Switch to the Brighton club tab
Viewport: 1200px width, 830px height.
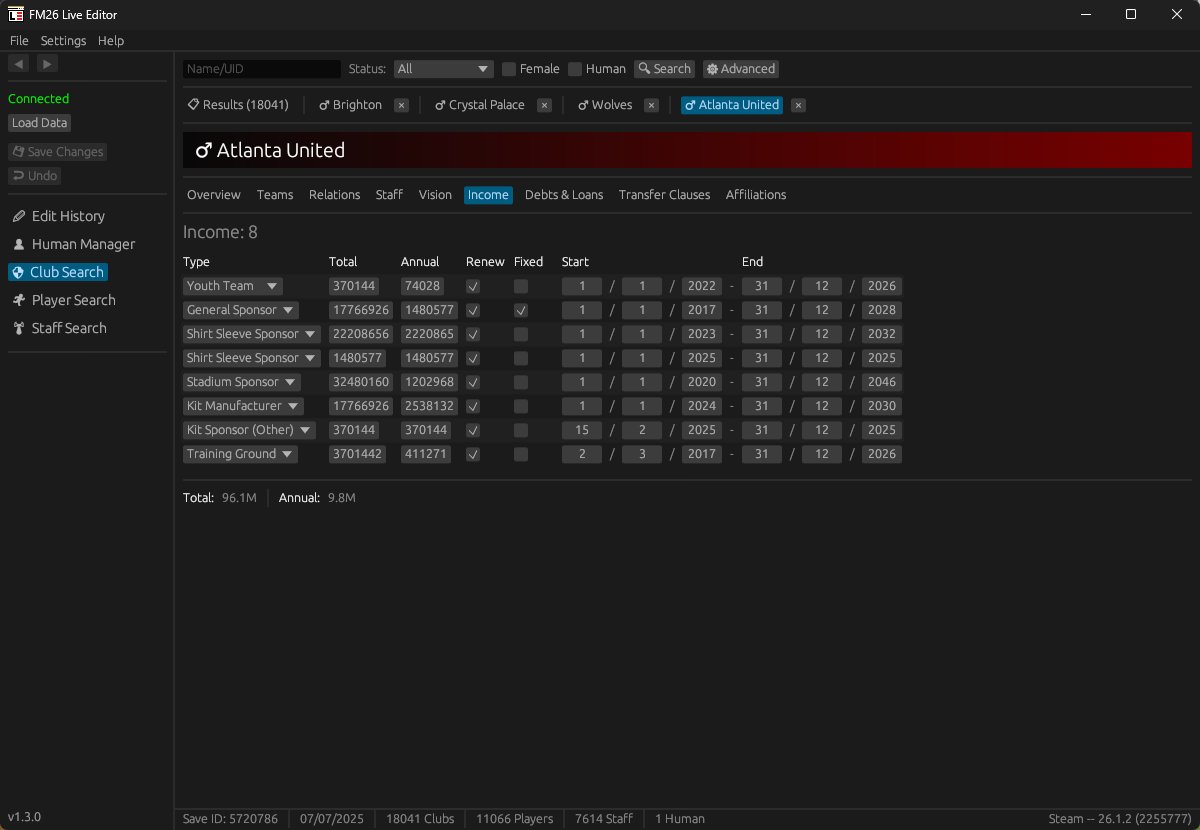tap(350, 105)
